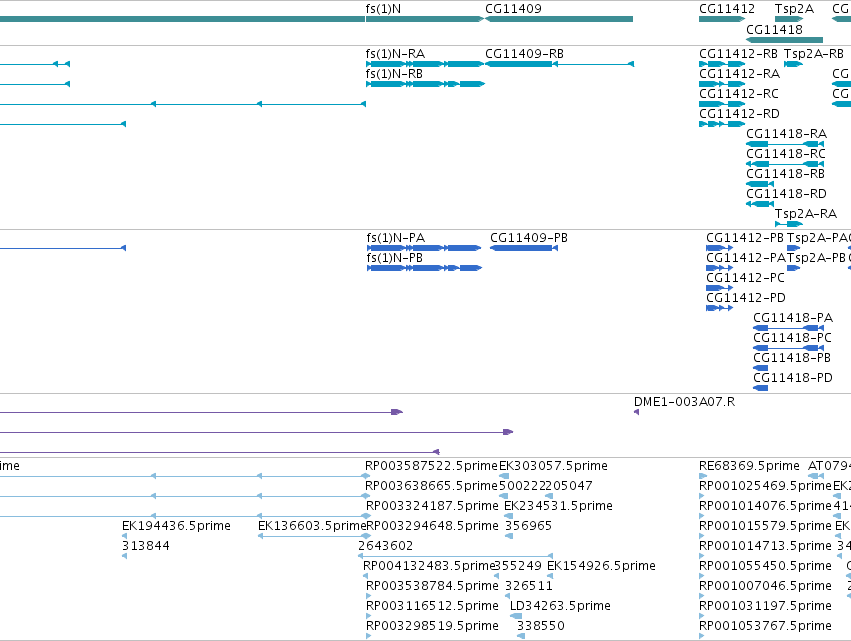Viewport: 851px width, 641px height.
Task: Click RP003298519.5prime EST label
Action: pos(432,626)
